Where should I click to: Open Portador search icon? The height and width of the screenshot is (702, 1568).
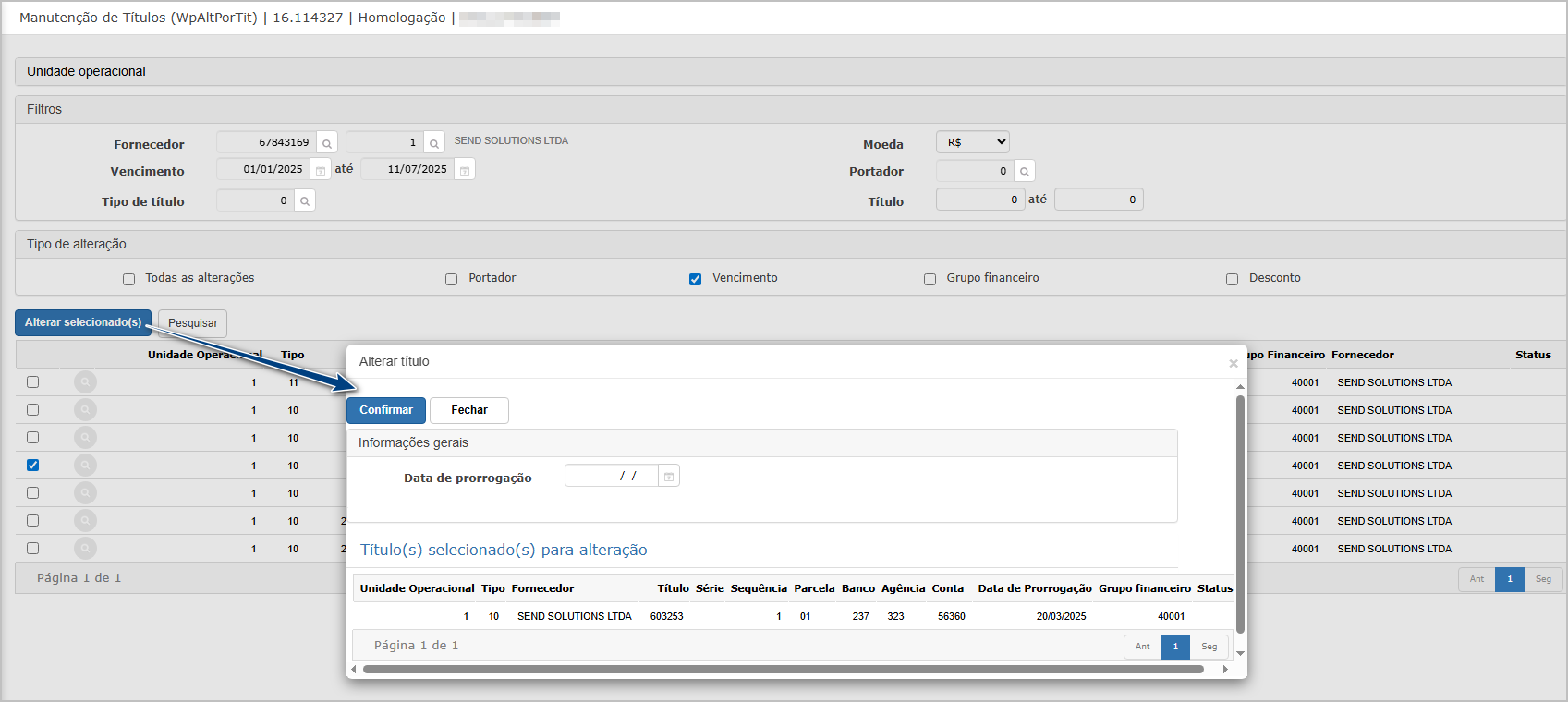click(1025, 171)
